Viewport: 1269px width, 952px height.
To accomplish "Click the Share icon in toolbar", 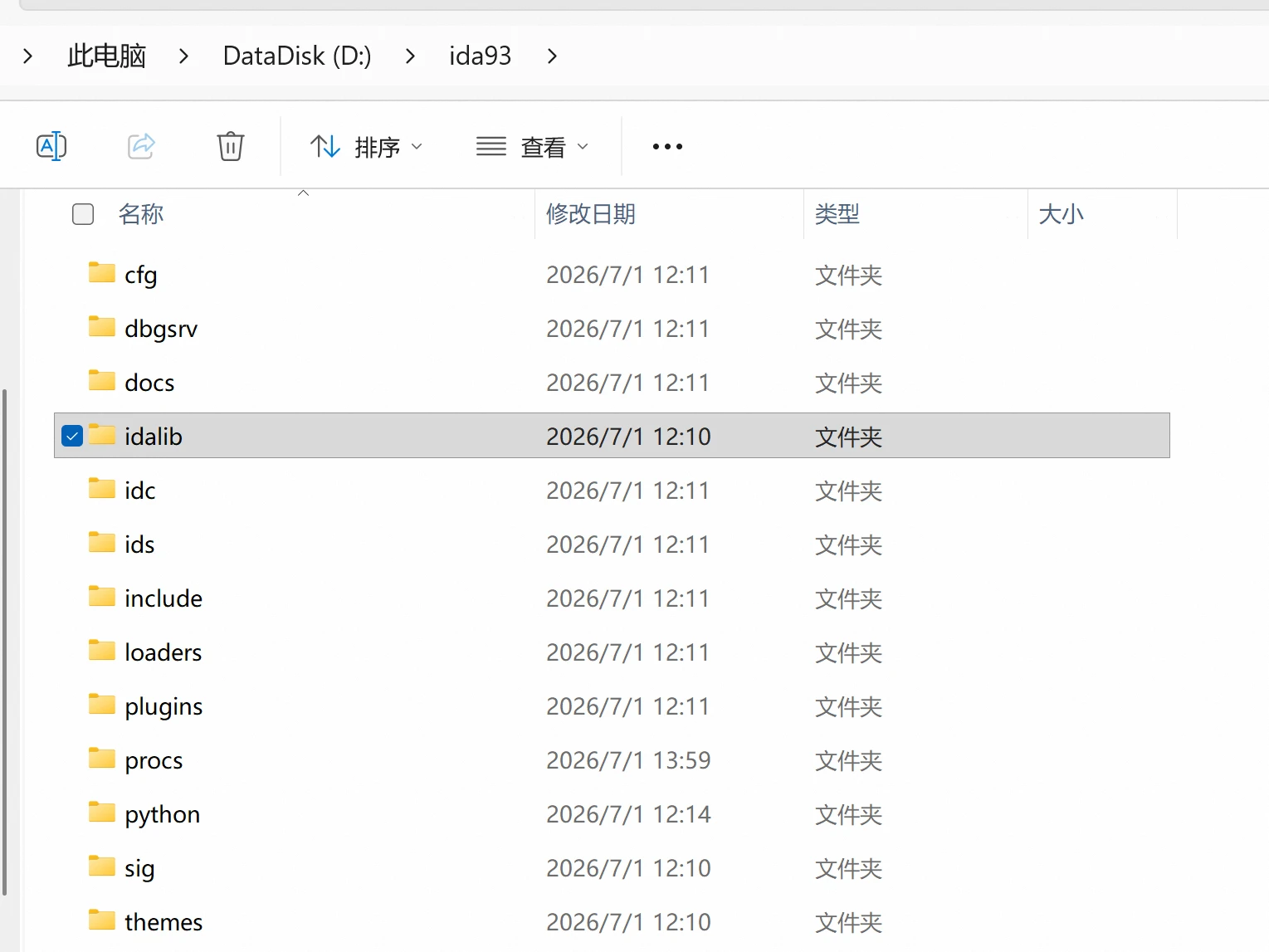I will 141,146.
